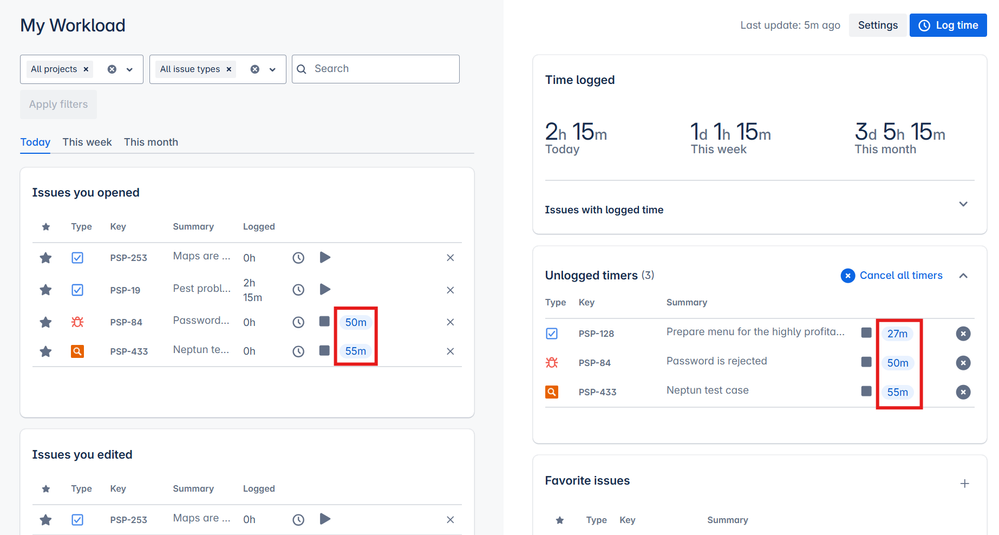Click the 55m timer badge in Unlogged timers
This screenshot has height=535, width=999.
(x=897, y=392)
